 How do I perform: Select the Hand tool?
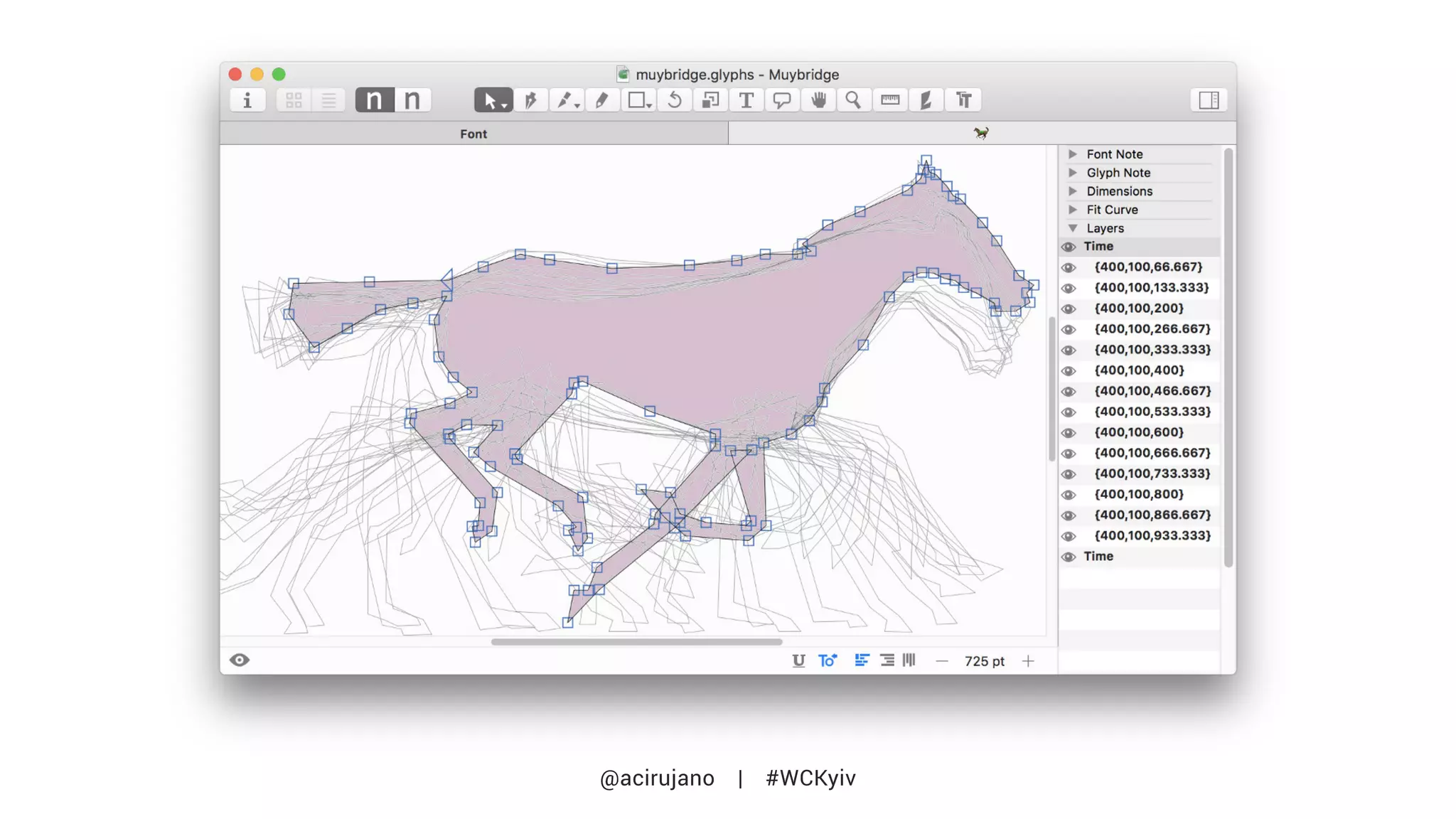(x=818, y=100)
